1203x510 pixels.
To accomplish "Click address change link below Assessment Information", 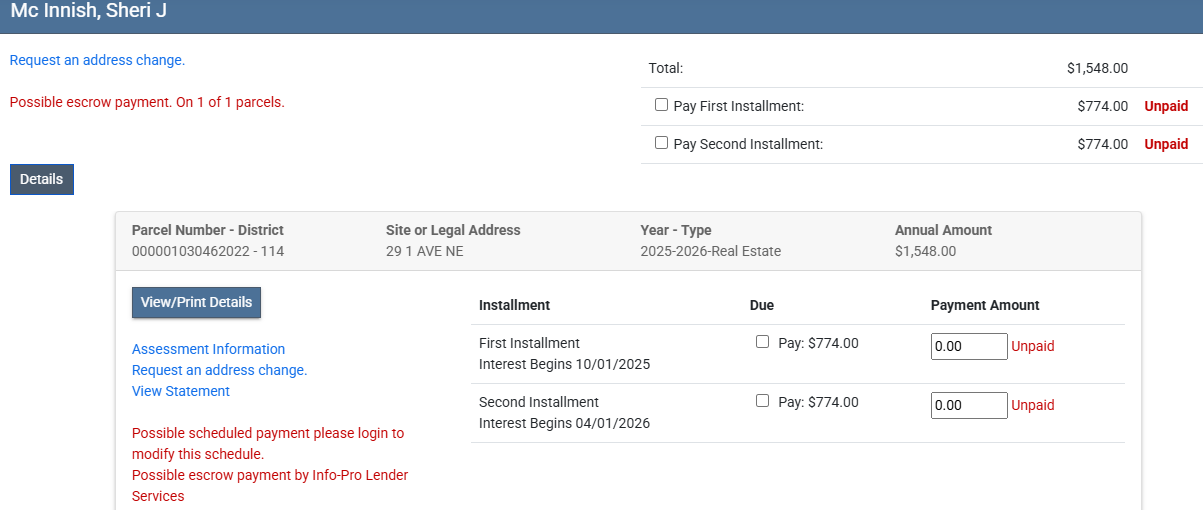I will tap(219, 370).
